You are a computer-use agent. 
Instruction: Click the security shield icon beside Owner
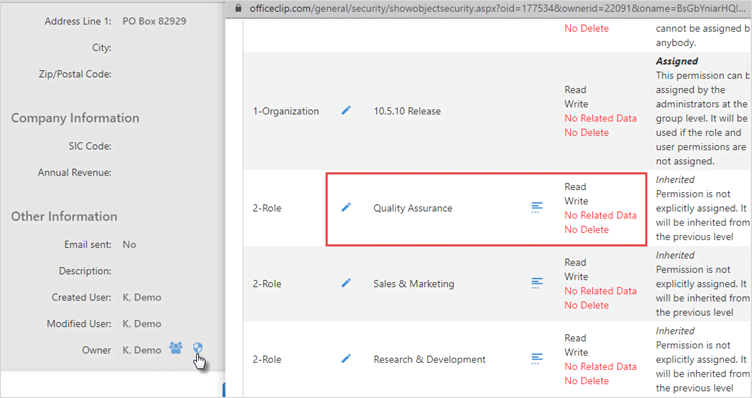coord(198,348)
